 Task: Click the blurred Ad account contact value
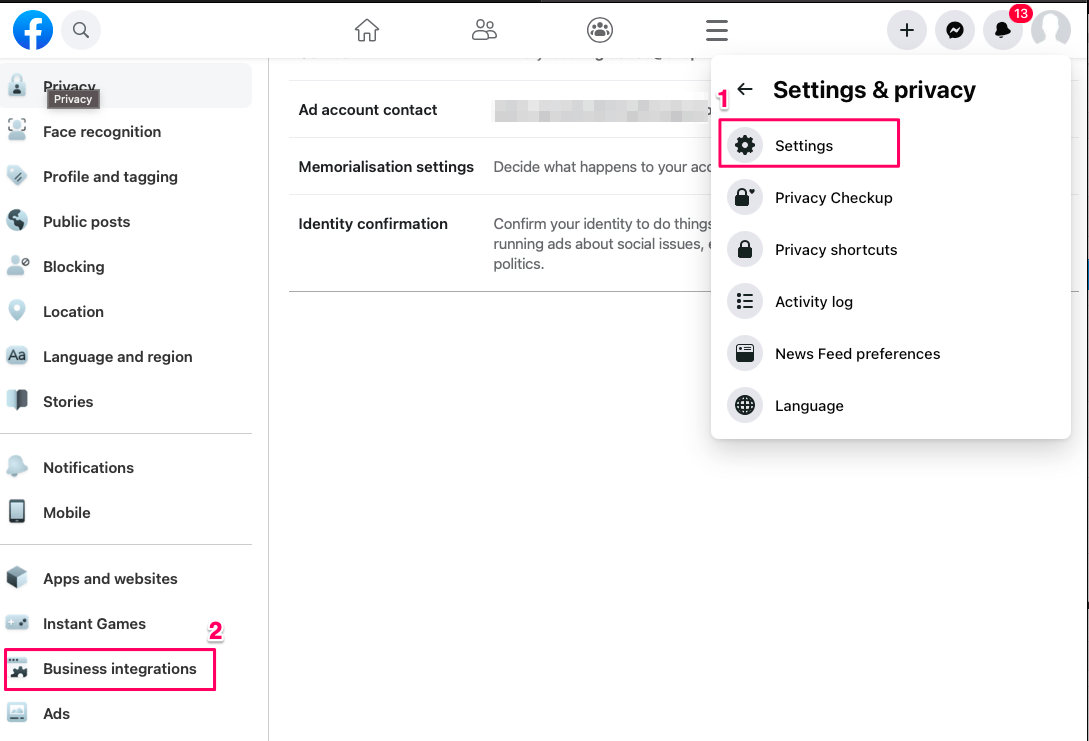coord(602,110)
